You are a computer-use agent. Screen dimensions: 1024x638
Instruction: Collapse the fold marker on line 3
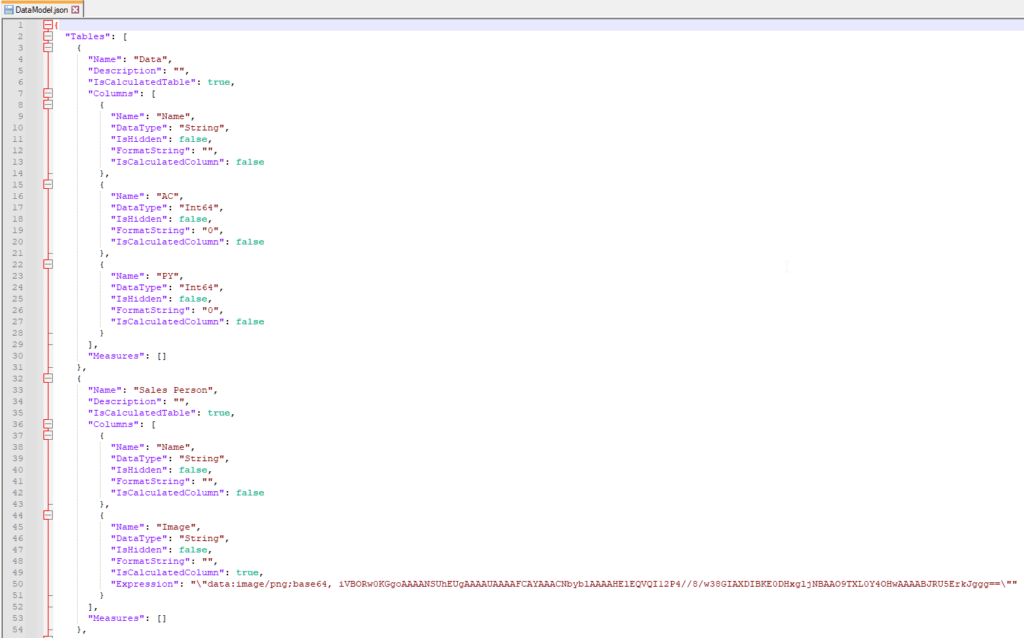tap(47, 47)
